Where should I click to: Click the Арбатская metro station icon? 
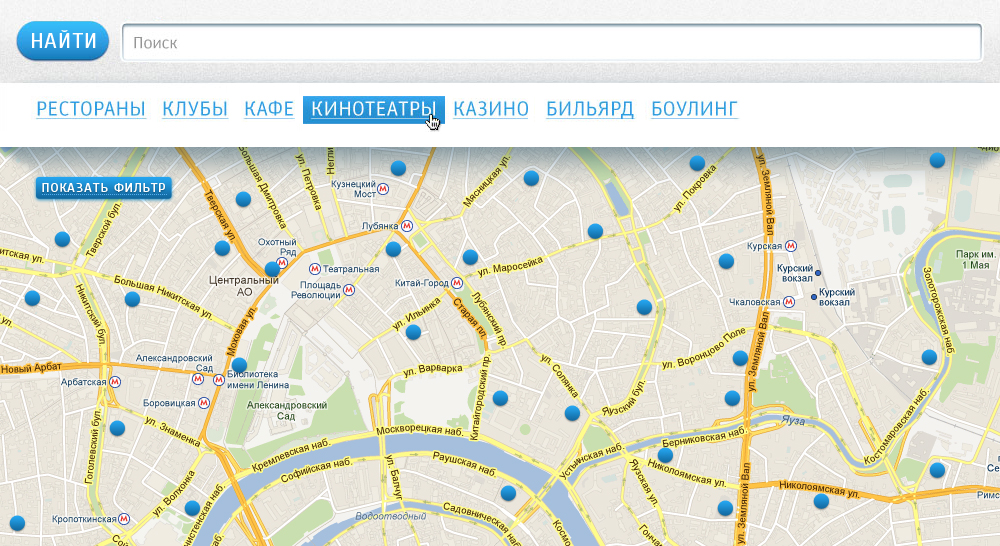115,381
